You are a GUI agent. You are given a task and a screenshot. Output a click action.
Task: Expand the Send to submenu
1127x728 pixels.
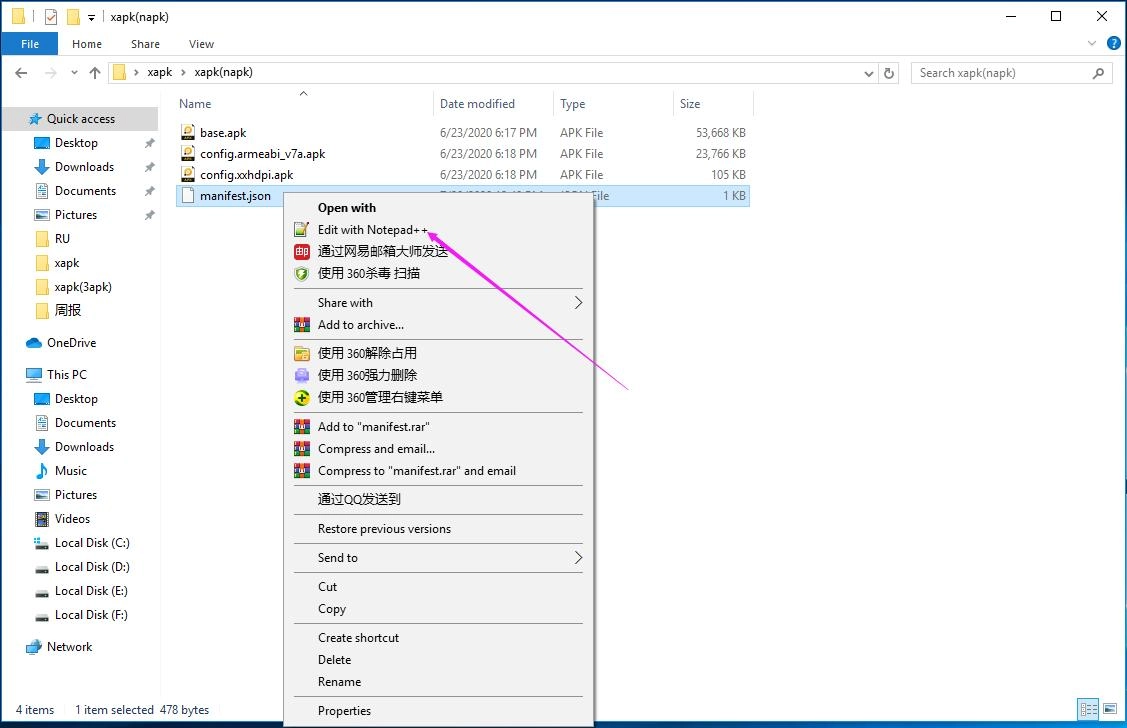[x=337, y=558]
